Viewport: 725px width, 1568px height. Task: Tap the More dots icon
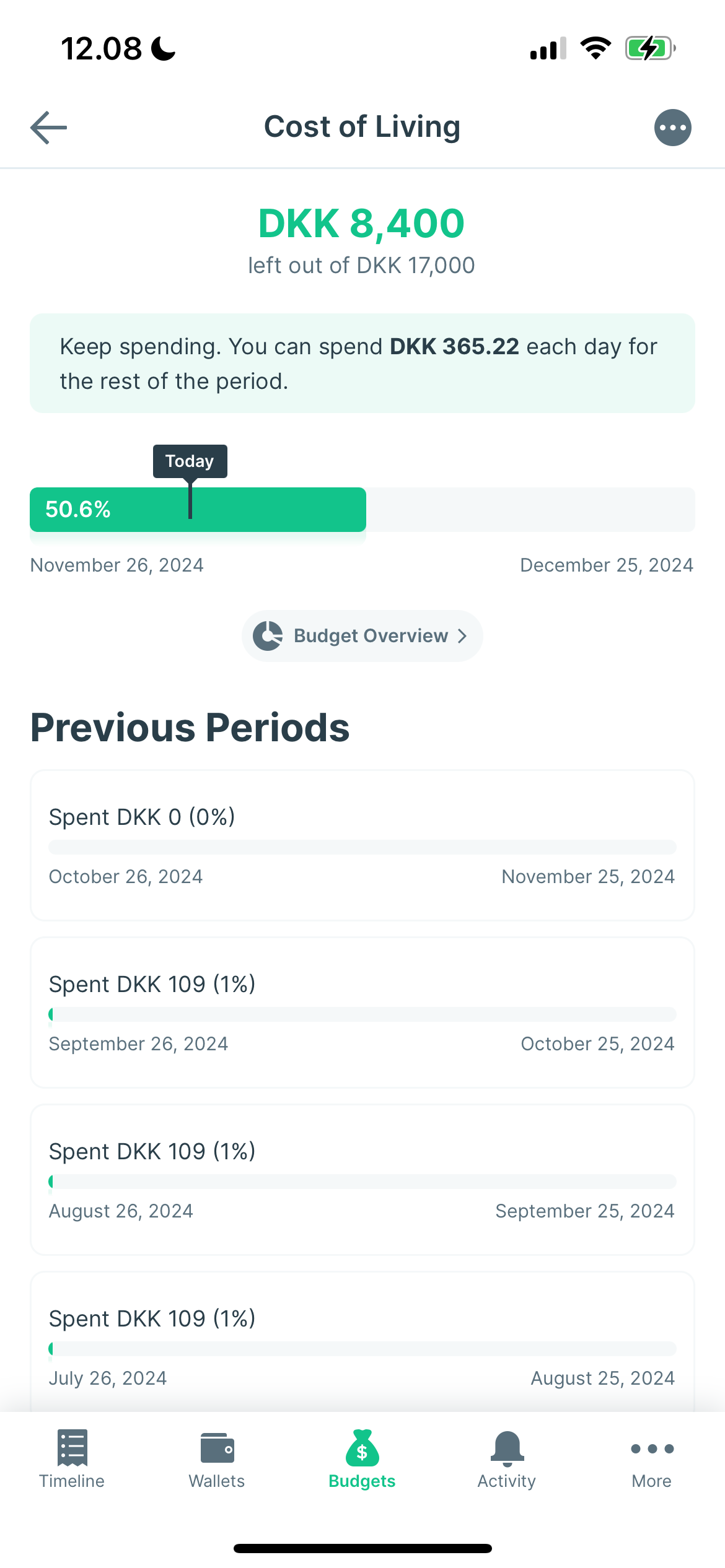pyautogui.click(x=652, y=1448)
